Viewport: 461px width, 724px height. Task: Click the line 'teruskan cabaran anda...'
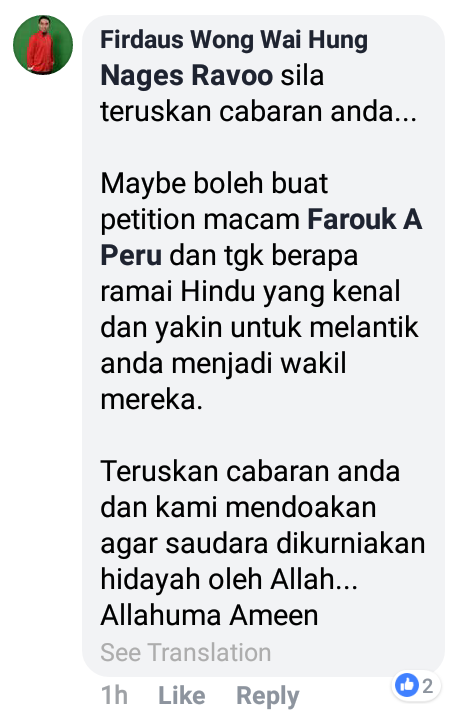coord(259,112)
